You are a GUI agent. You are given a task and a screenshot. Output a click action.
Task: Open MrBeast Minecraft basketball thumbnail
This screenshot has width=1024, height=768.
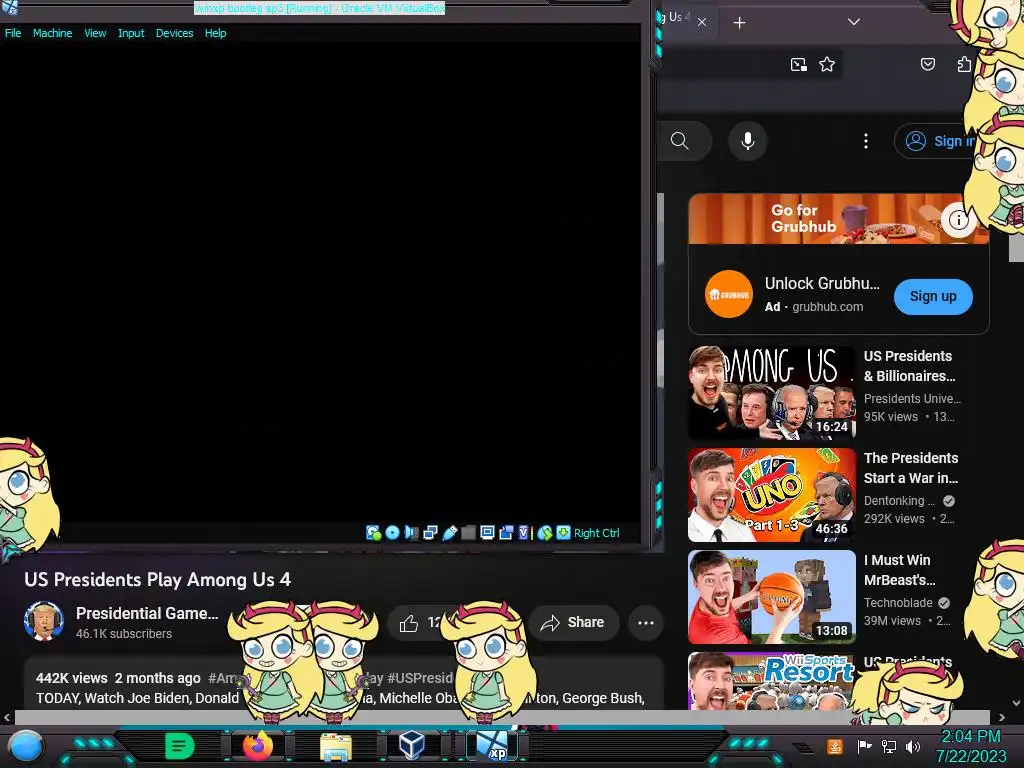coord(772,597)
